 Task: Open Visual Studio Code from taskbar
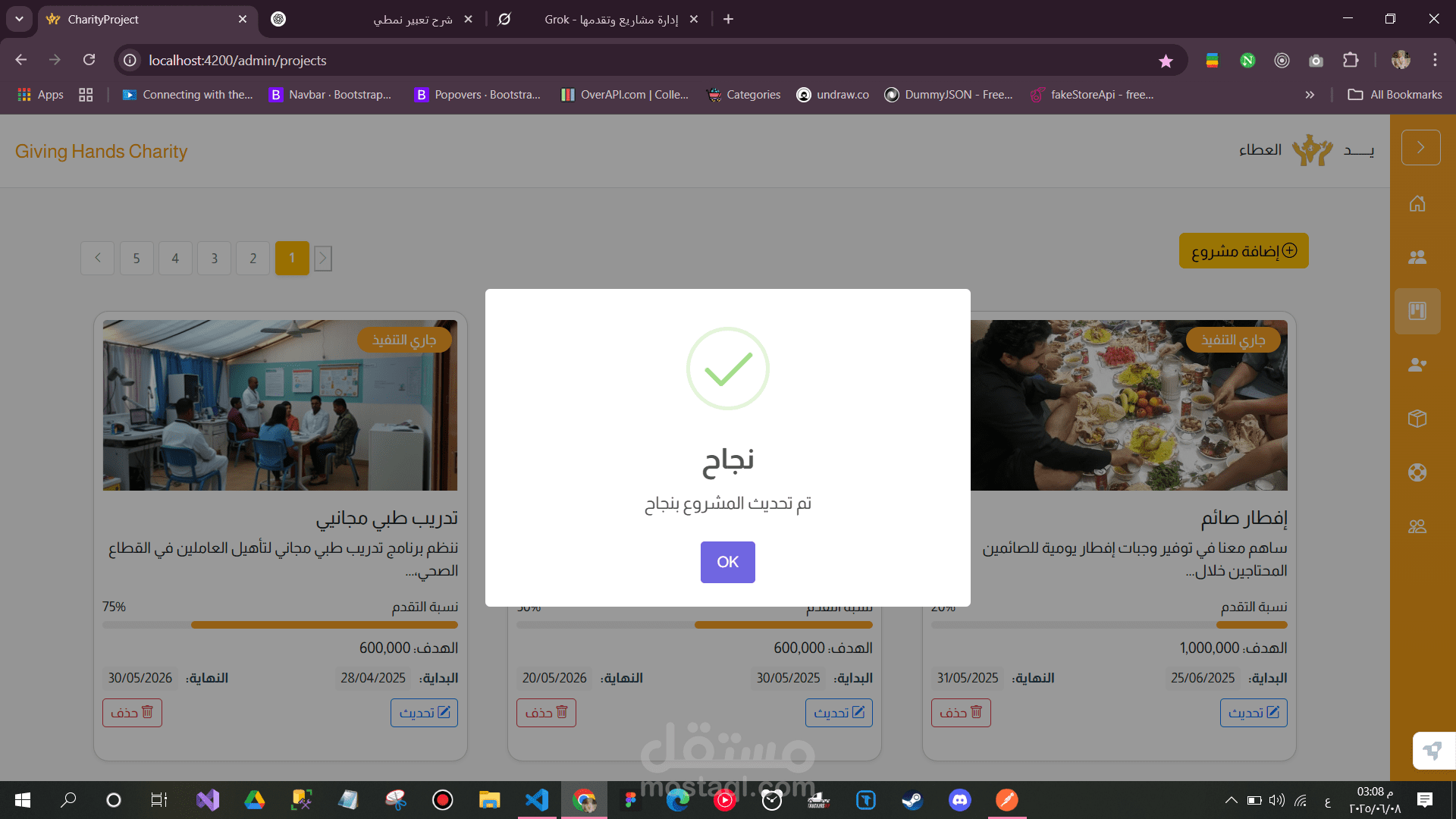point(537,799)
